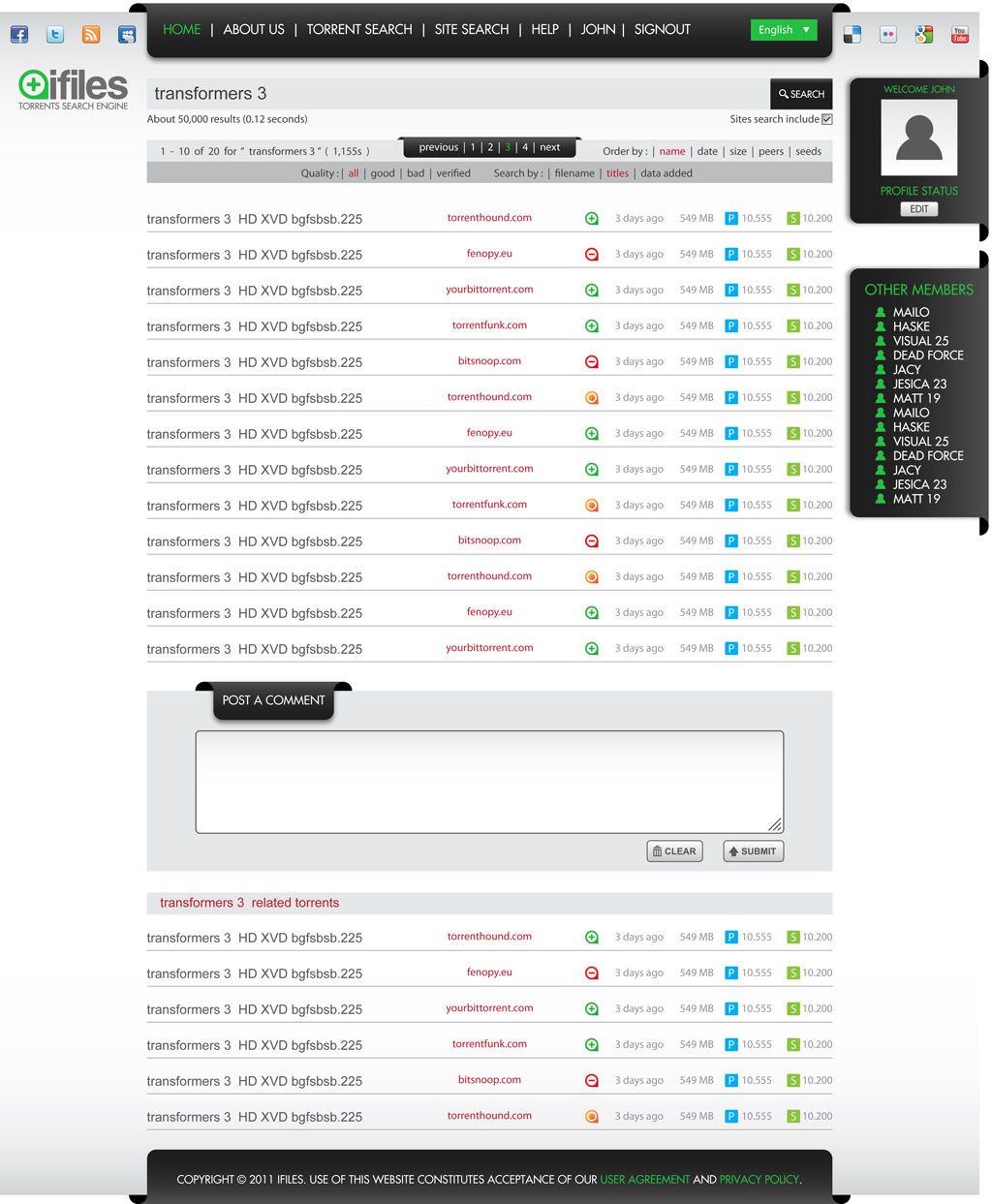Click the user icon beside first MAILO member

pos(881,312)
